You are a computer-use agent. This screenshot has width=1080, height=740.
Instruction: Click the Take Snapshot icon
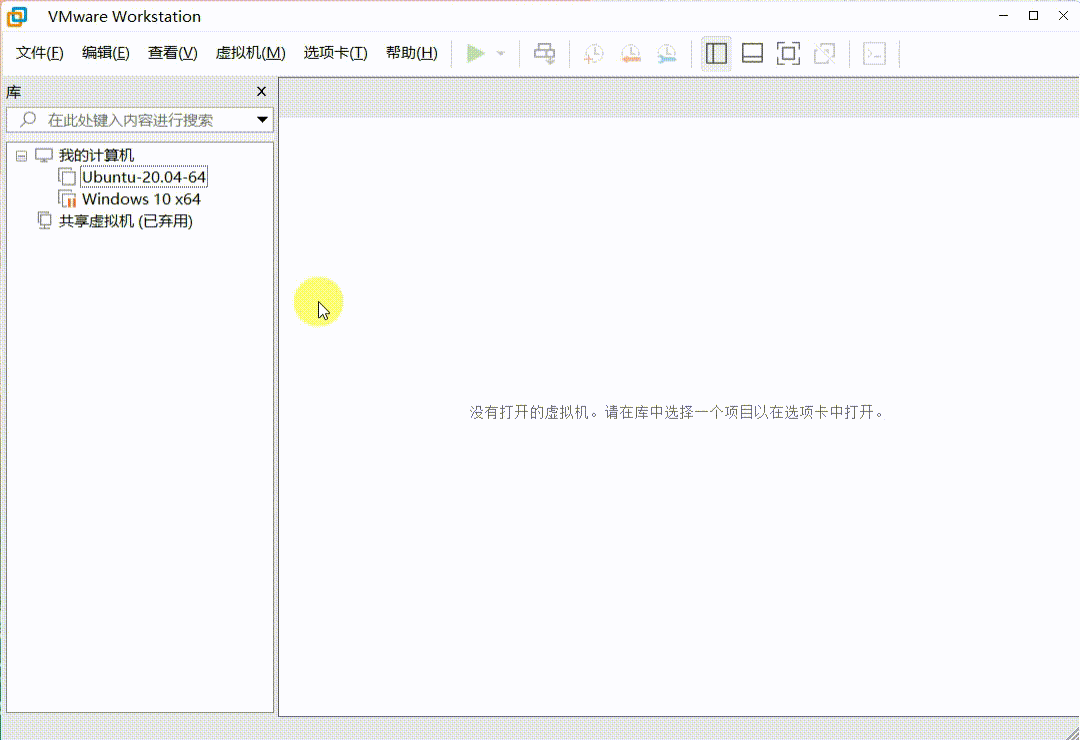coord(593,53)
